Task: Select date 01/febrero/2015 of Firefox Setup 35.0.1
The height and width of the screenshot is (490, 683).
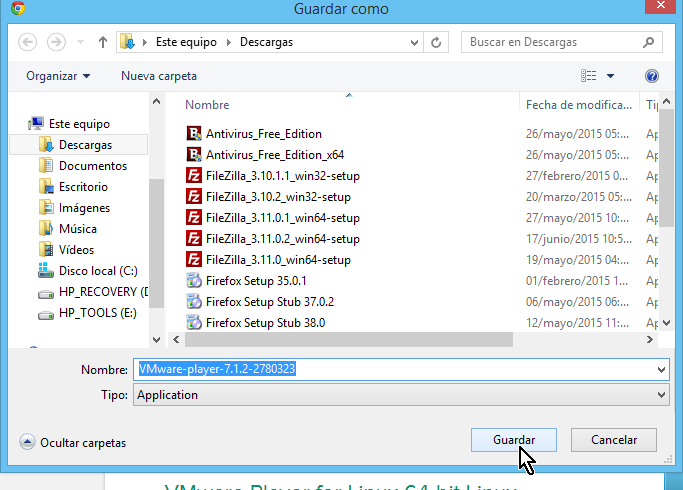Action: tap(577, 281)
